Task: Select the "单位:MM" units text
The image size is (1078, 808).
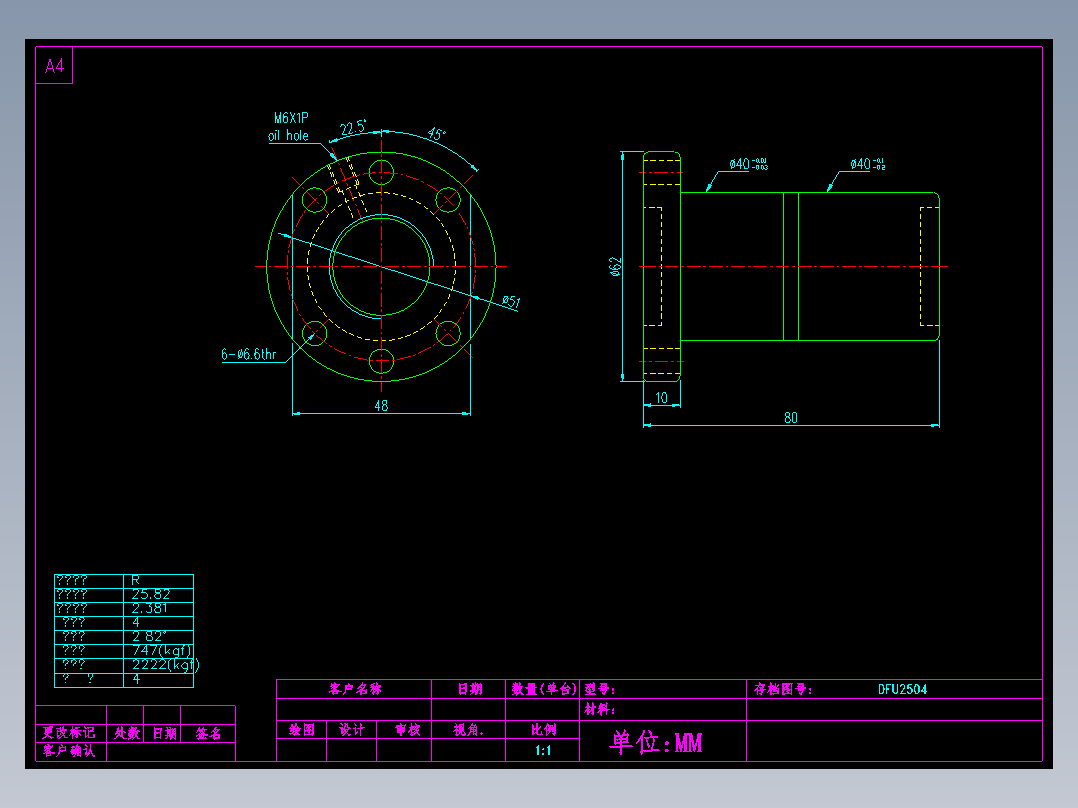Action: 656,742
